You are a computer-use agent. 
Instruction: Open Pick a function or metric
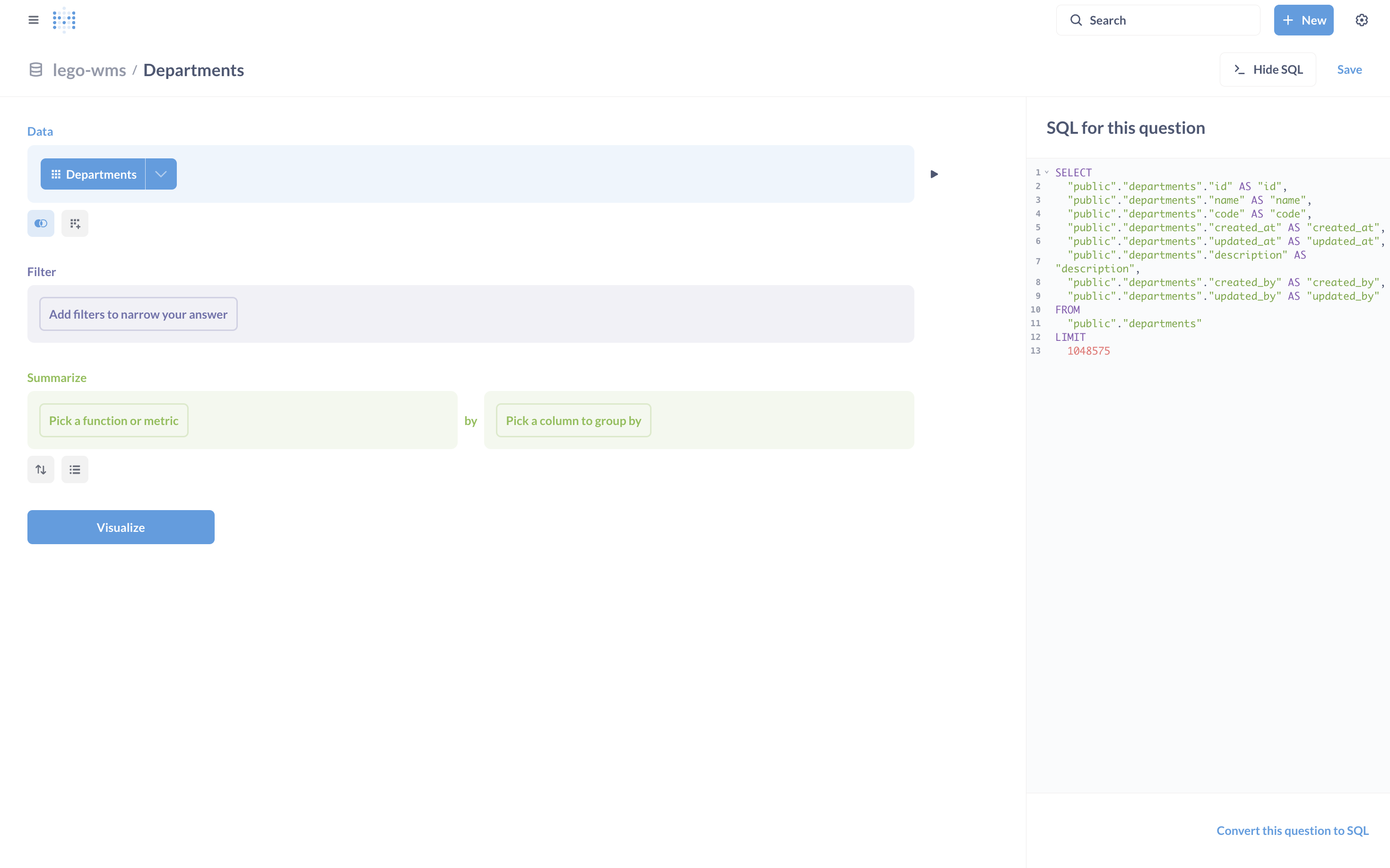point(113,420)
